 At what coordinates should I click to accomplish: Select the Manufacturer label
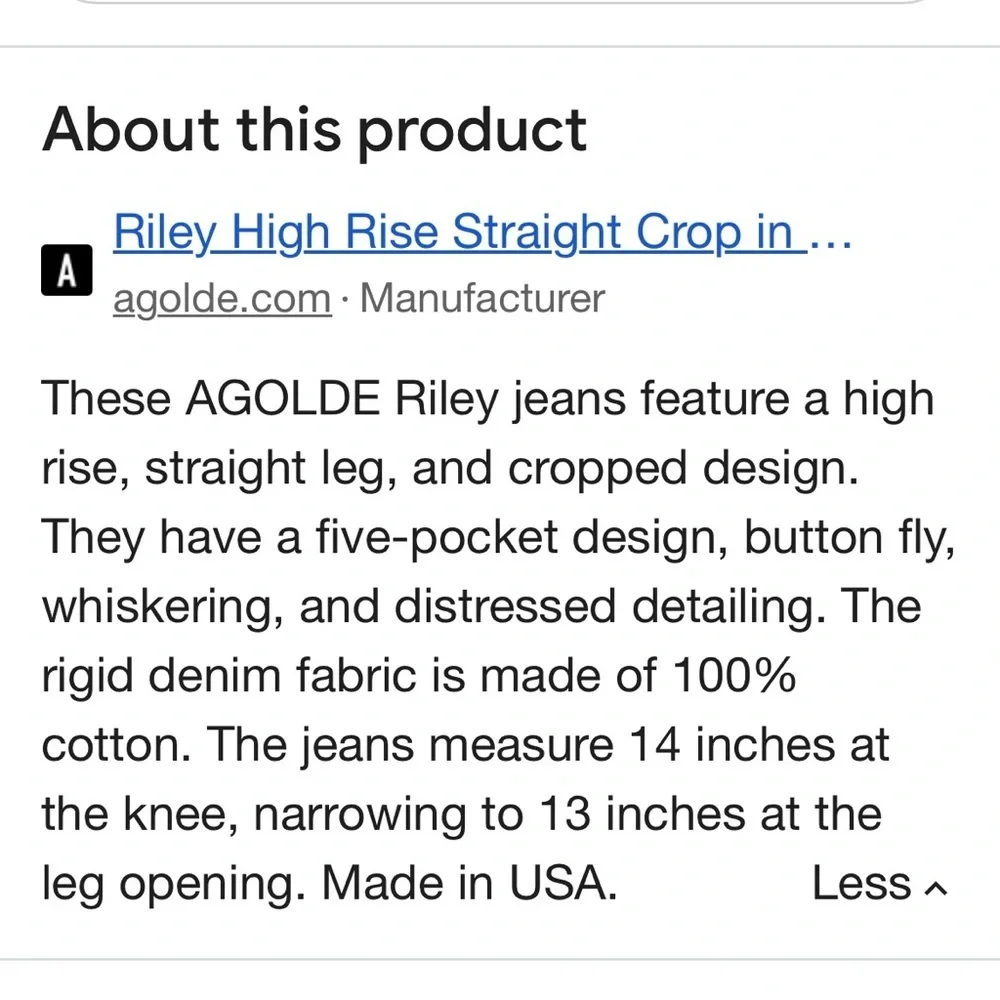point(485,297)
